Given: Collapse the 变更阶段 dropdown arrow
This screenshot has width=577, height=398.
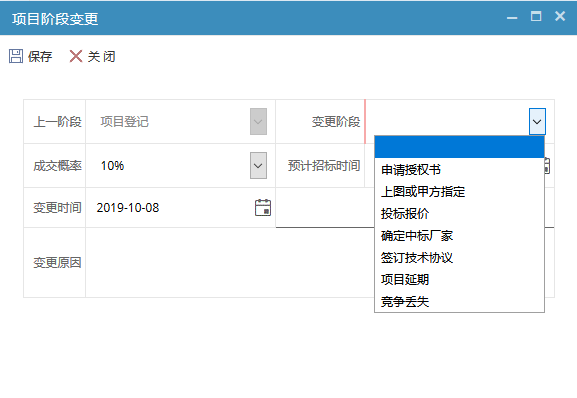Looking at the screenshot, I should [537, 121].
